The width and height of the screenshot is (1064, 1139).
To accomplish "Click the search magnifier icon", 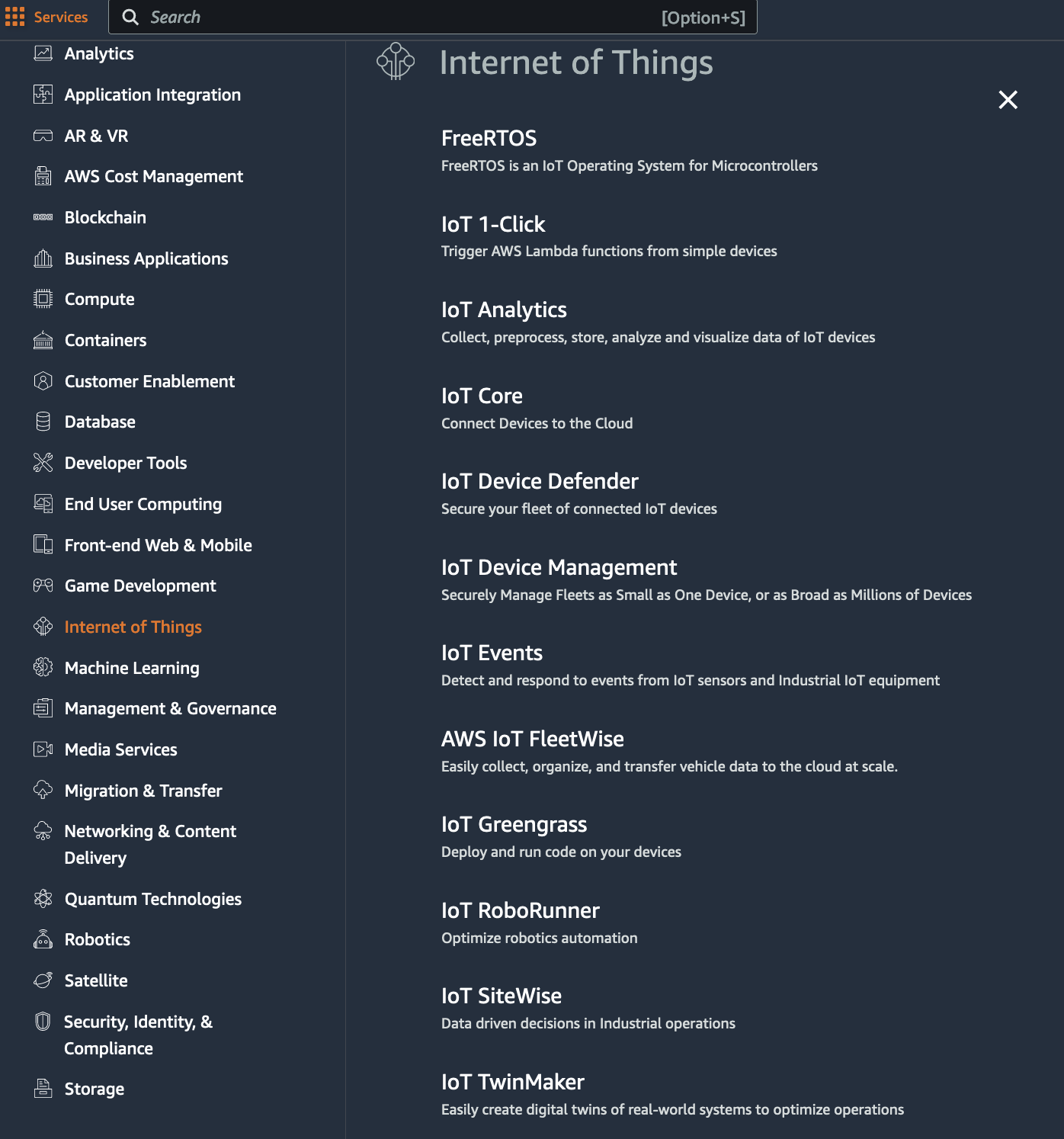I will (x=130, y=17).
